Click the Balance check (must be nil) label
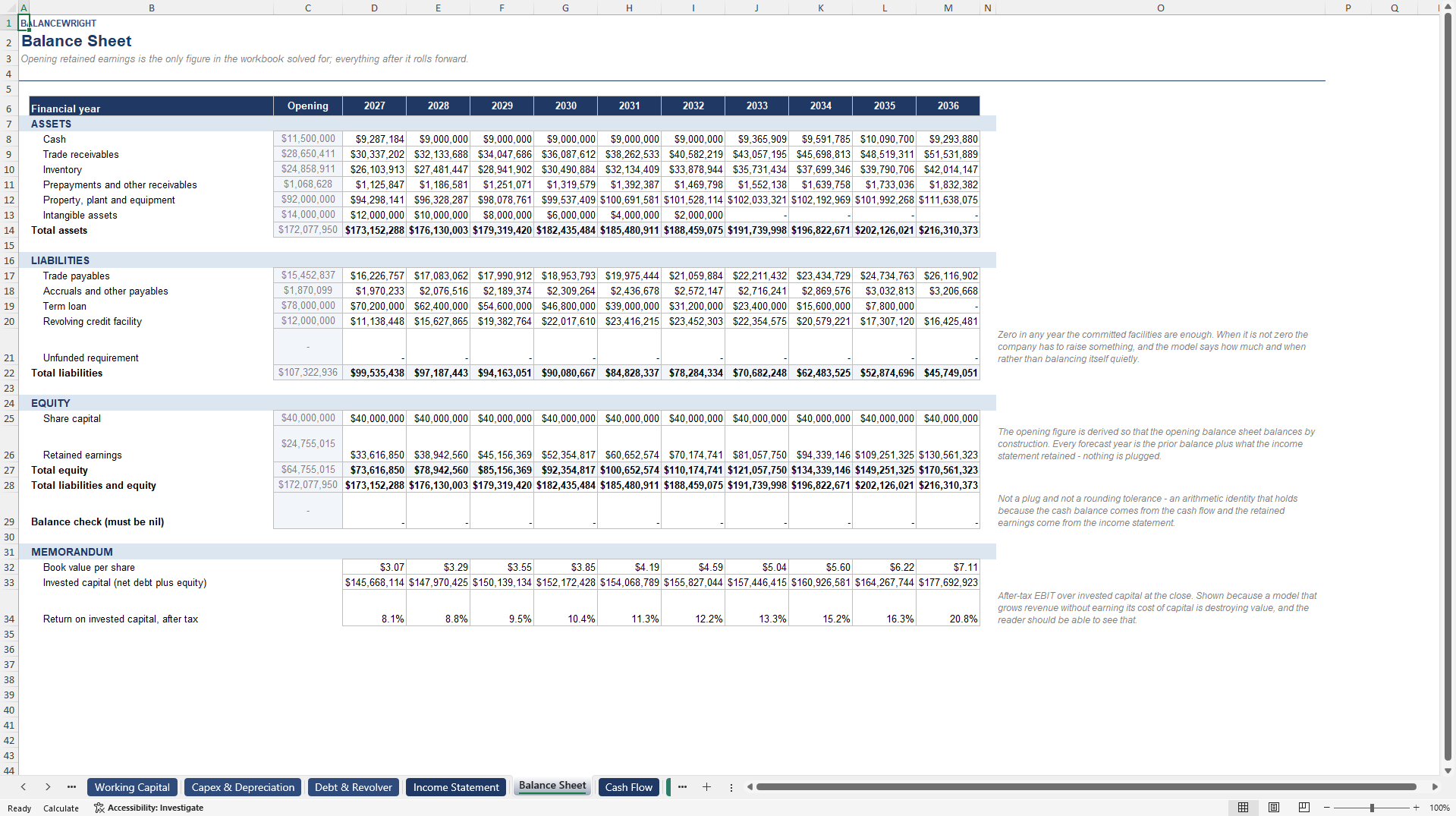Image resolution: width=1456 pixels, height=816 pixels. [97, 521]
